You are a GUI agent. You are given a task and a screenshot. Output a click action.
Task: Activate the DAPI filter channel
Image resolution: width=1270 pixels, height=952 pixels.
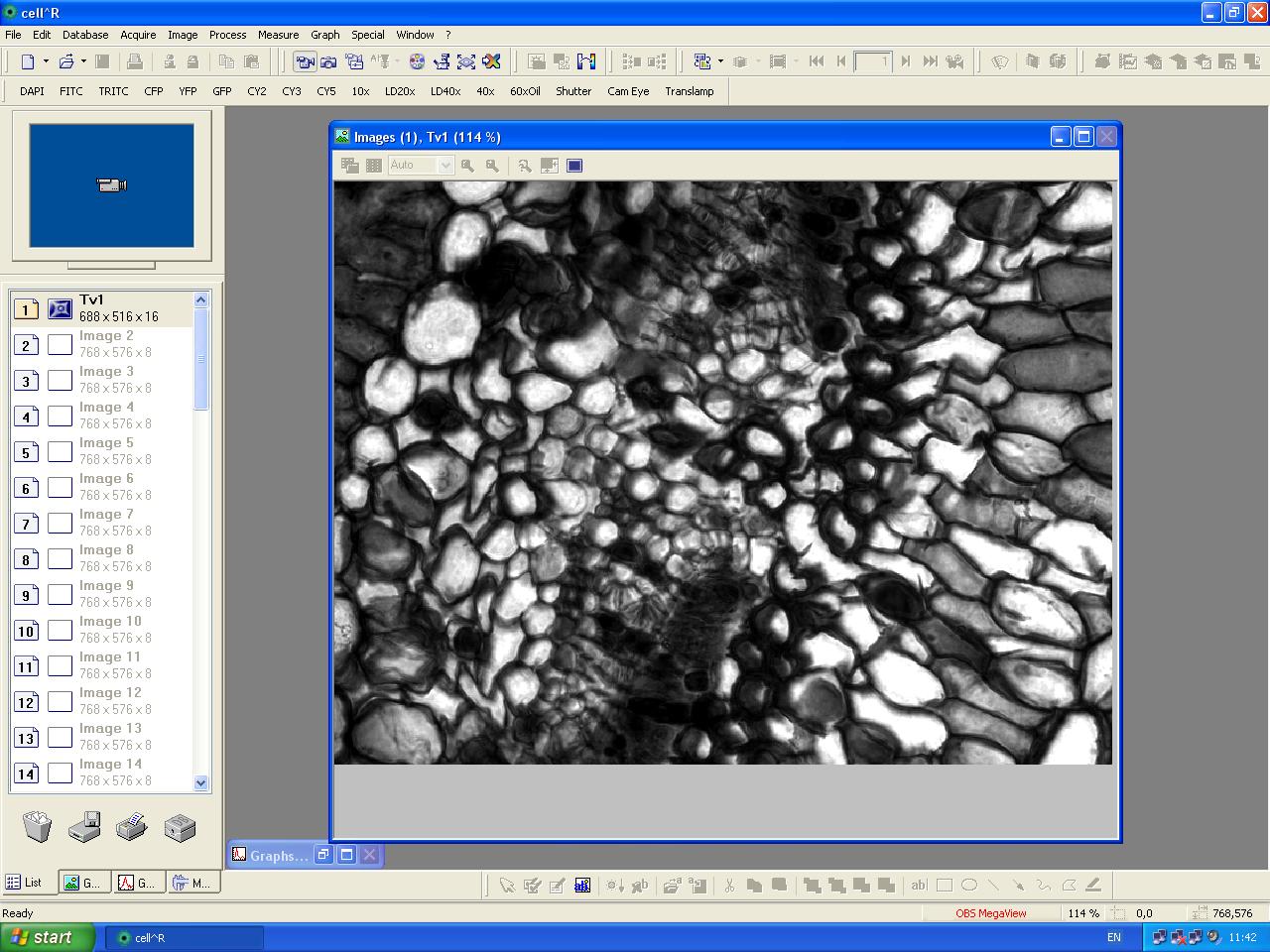pyautogui.click(x=31, y=91)
